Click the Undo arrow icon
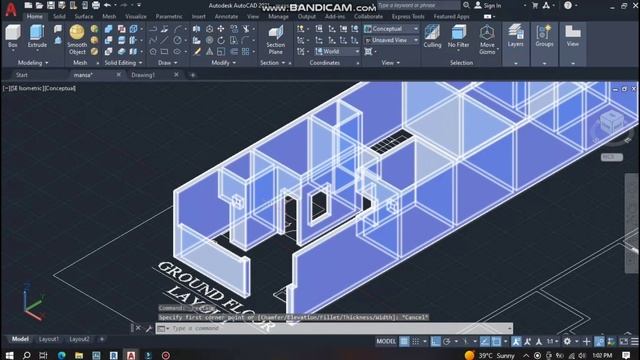This screenshot has width=640, height=360. [107, 5]
